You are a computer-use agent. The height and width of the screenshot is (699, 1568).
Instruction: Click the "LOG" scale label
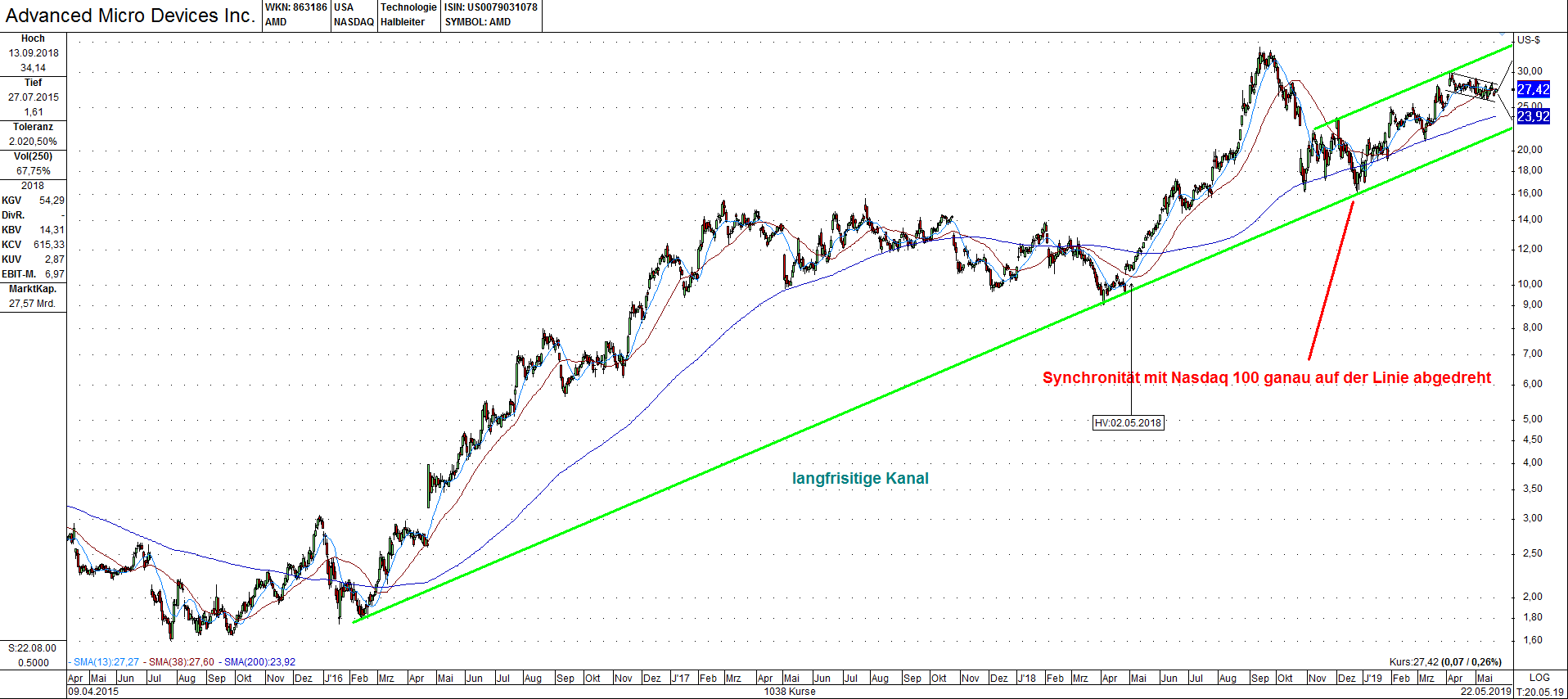[x=1539, y=678]
